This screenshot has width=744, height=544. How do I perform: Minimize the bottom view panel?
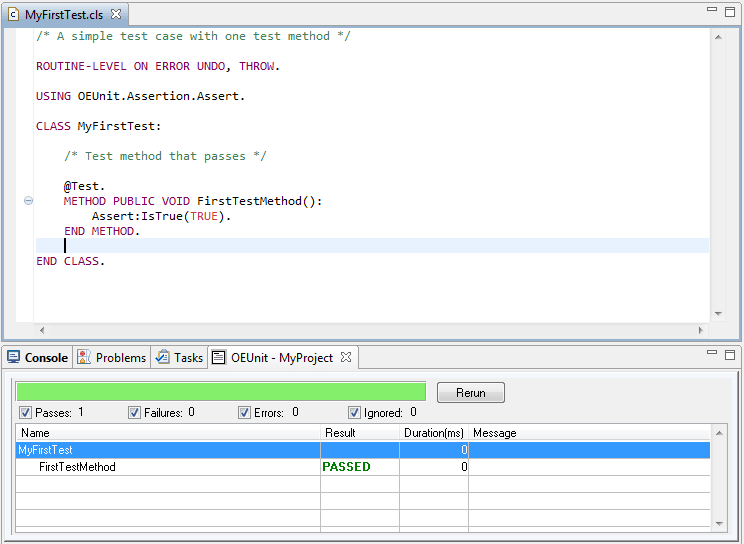[712, 353]
